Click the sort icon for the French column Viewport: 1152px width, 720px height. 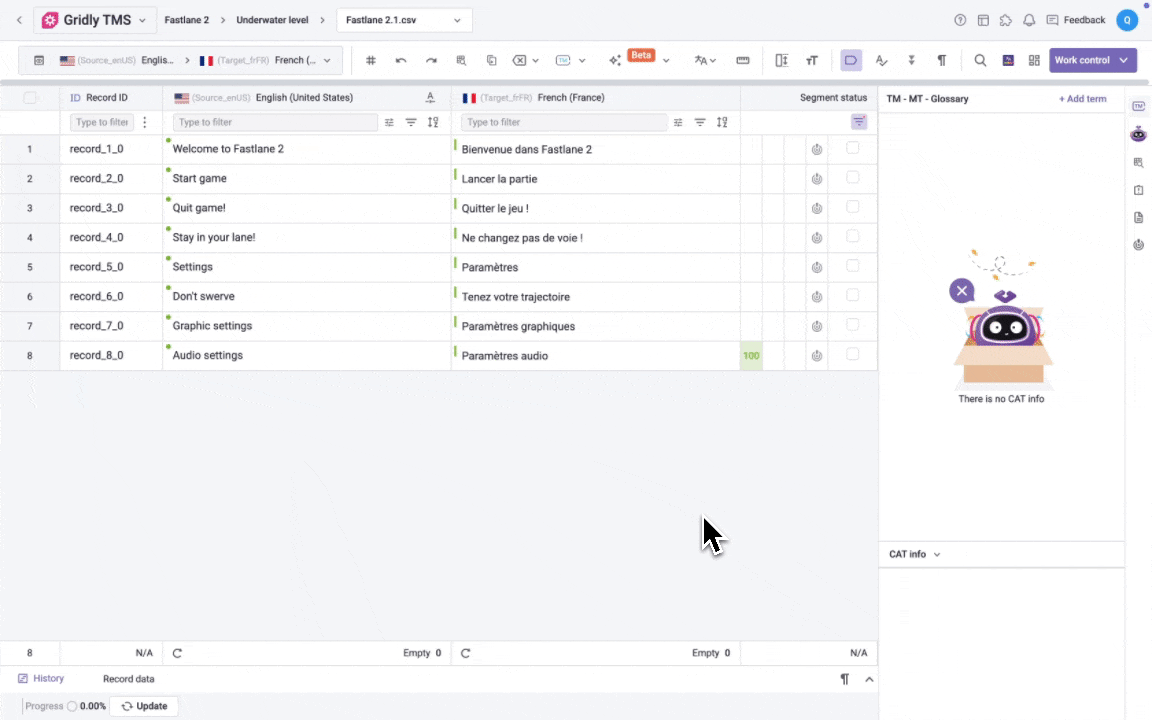[x=722, y=122]
